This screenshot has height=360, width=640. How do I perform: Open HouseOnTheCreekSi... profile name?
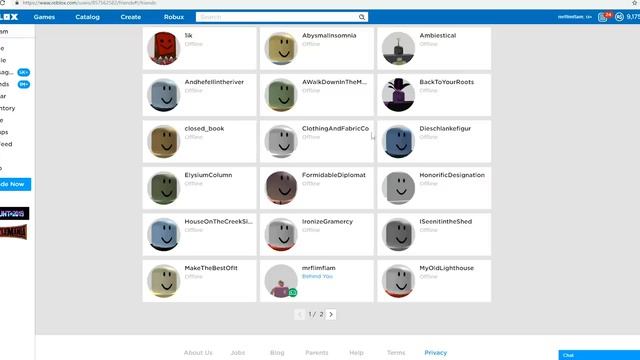click(x=218, y=222)
